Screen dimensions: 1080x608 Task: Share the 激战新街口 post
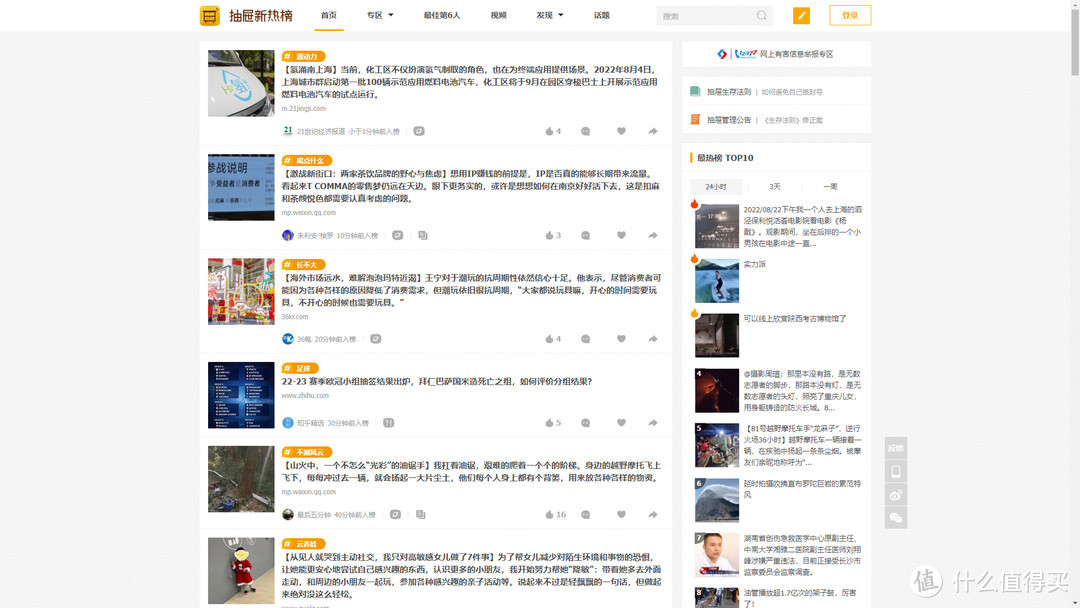coord(652,235)
